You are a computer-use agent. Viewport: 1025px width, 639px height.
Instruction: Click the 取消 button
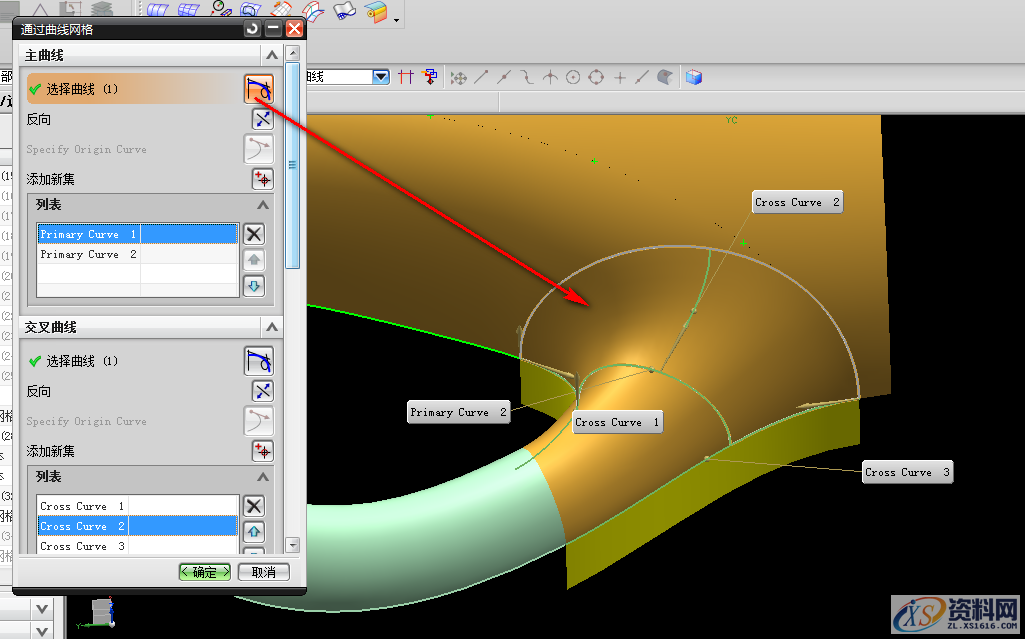(x=264, y=572)
